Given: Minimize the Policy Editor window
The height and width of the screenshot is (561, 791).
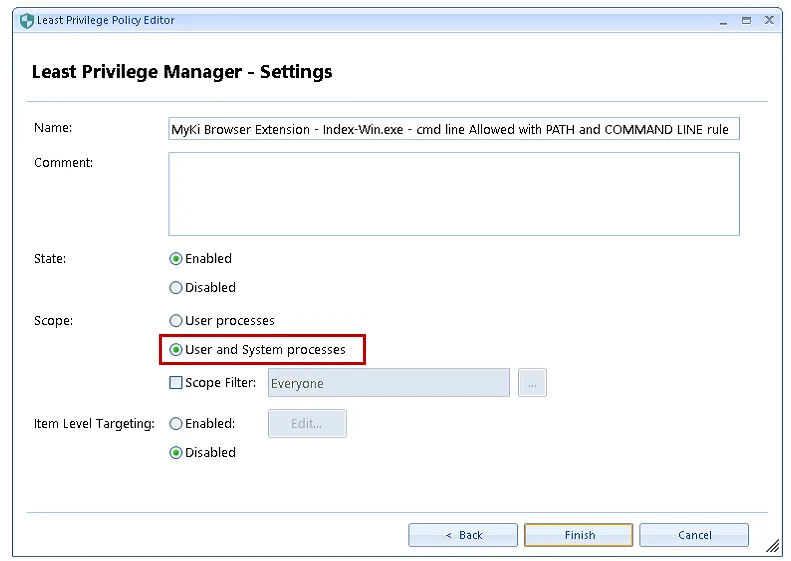Looking at the screenshot, I should tap(722, 20).
